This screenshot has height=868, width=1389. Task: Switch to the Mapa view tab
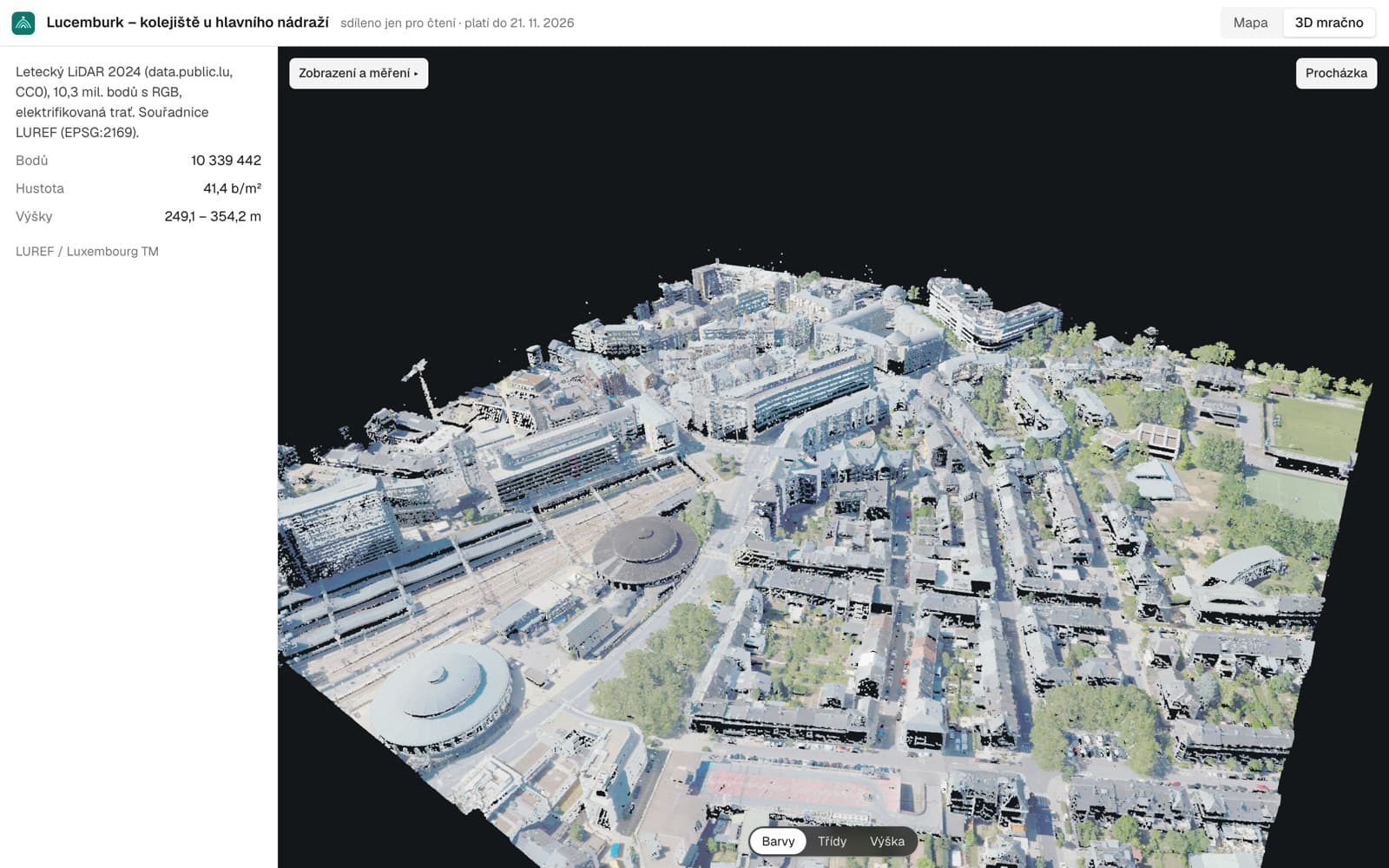point(1250,23)
